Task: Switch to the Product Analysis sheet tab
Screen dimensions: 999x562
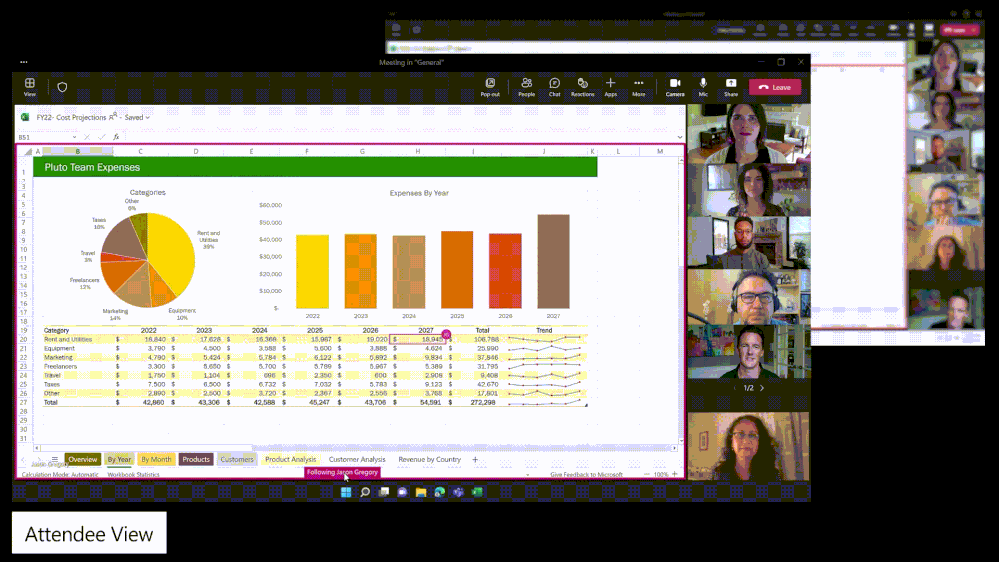Action: click(291, 459)
